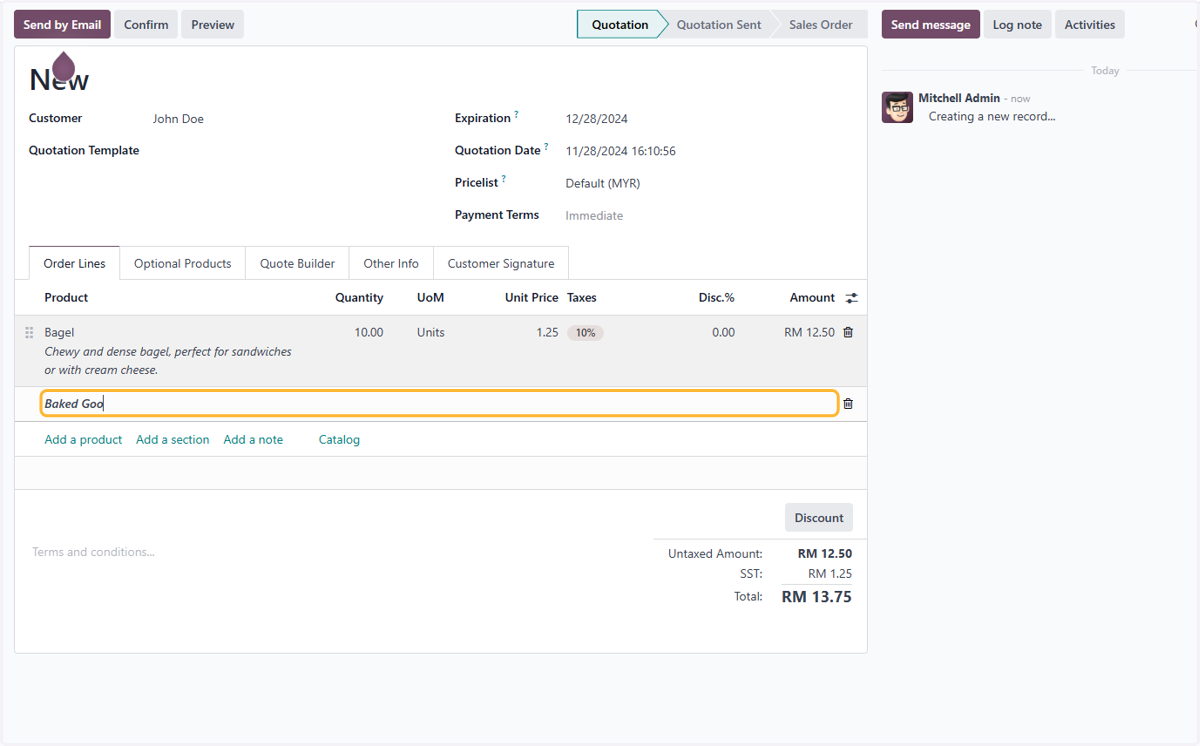Image resolution: width=1200 pixels, height=746 pixels.
Task: Click the RM 12.50 amount in Bagel row
Action: (809, 332)
